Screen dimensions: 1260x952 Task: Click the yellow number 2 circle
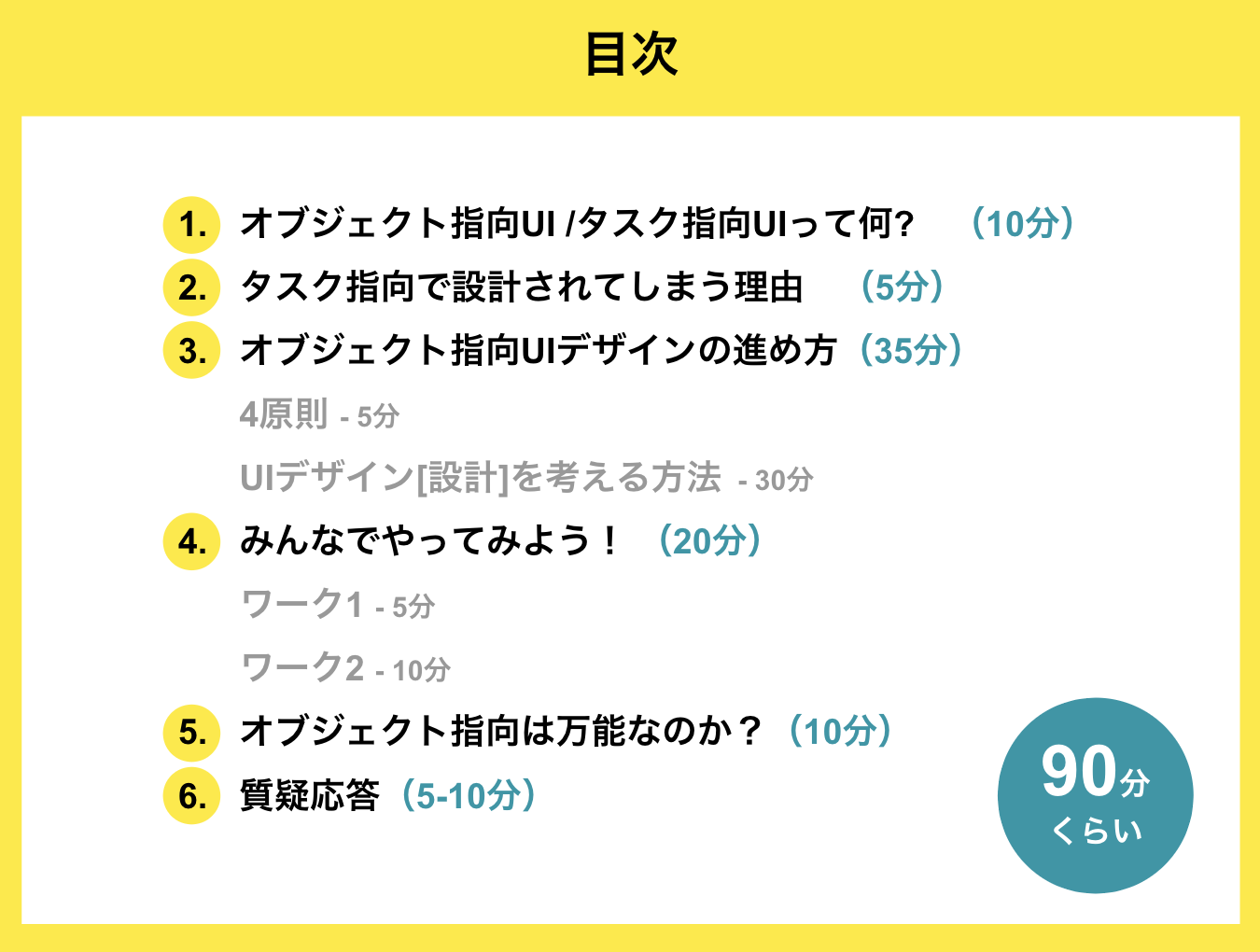click(x=191, y=287)
